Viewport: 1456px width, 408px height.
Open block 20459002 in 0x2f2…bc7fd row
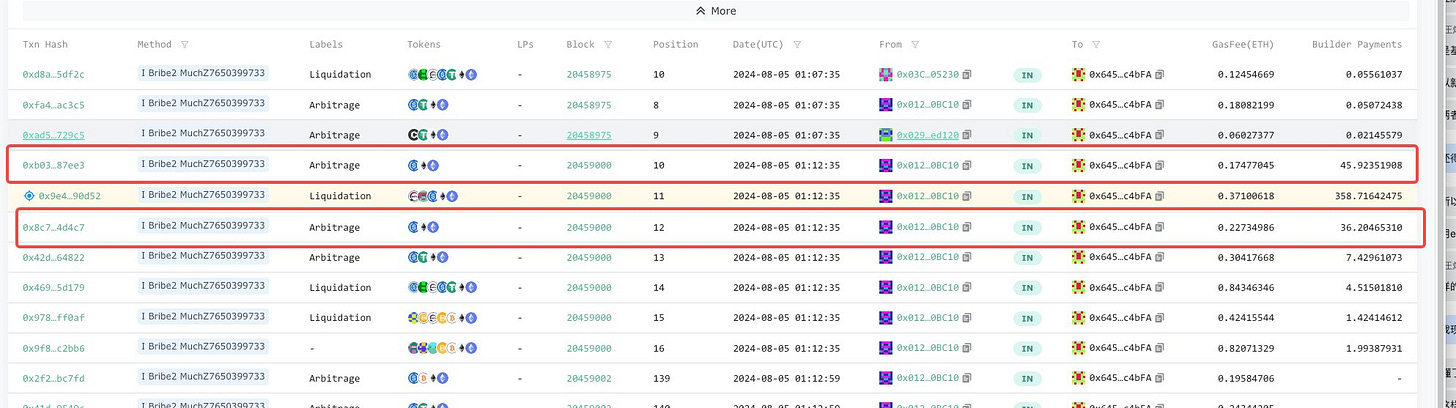(589, 379)
